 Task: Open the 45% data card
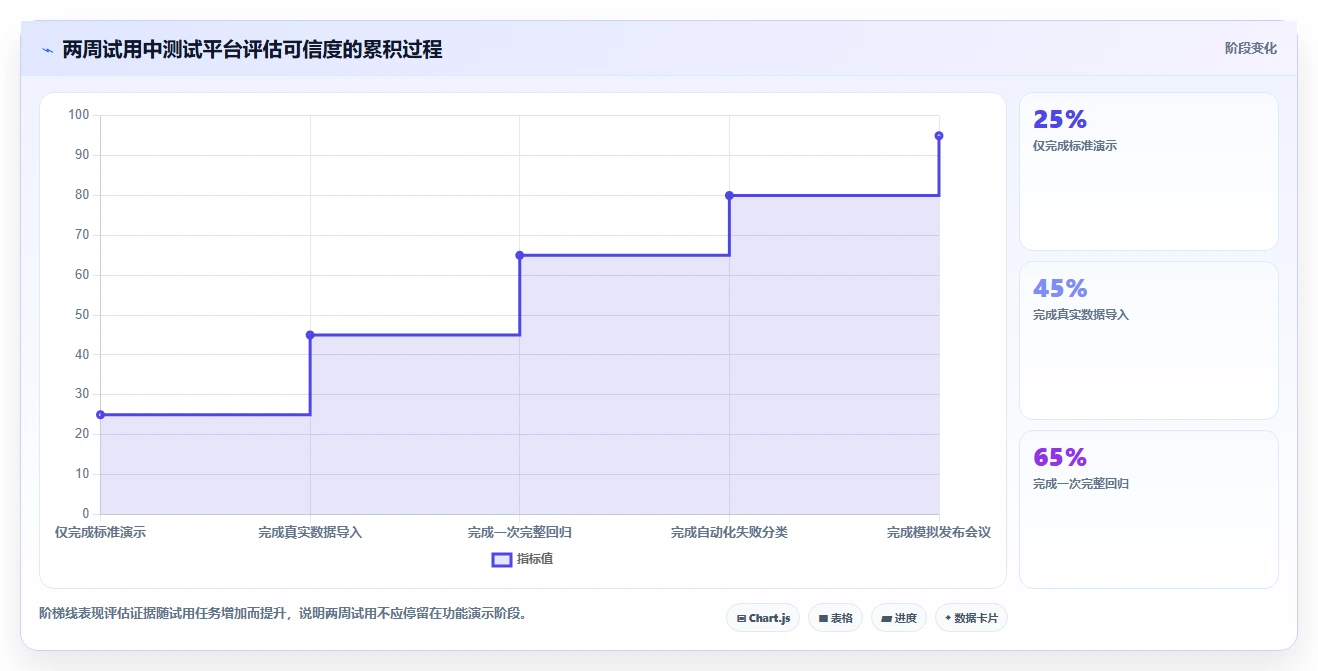[1148, 340]
